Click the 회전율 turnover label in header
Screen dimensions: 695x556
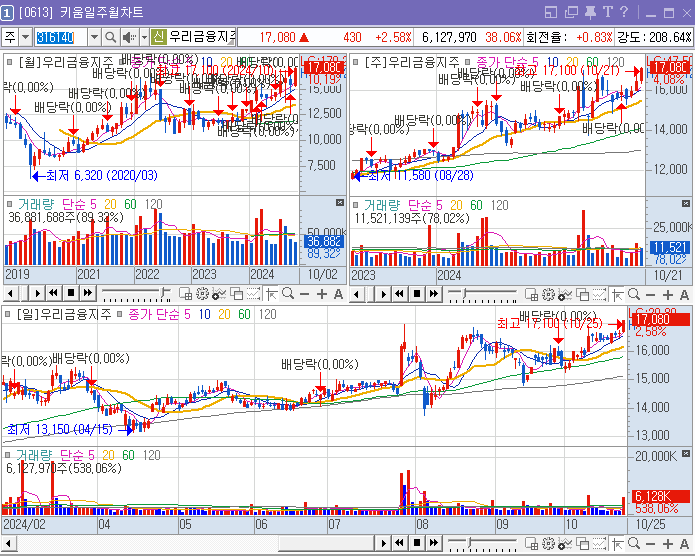547,37
